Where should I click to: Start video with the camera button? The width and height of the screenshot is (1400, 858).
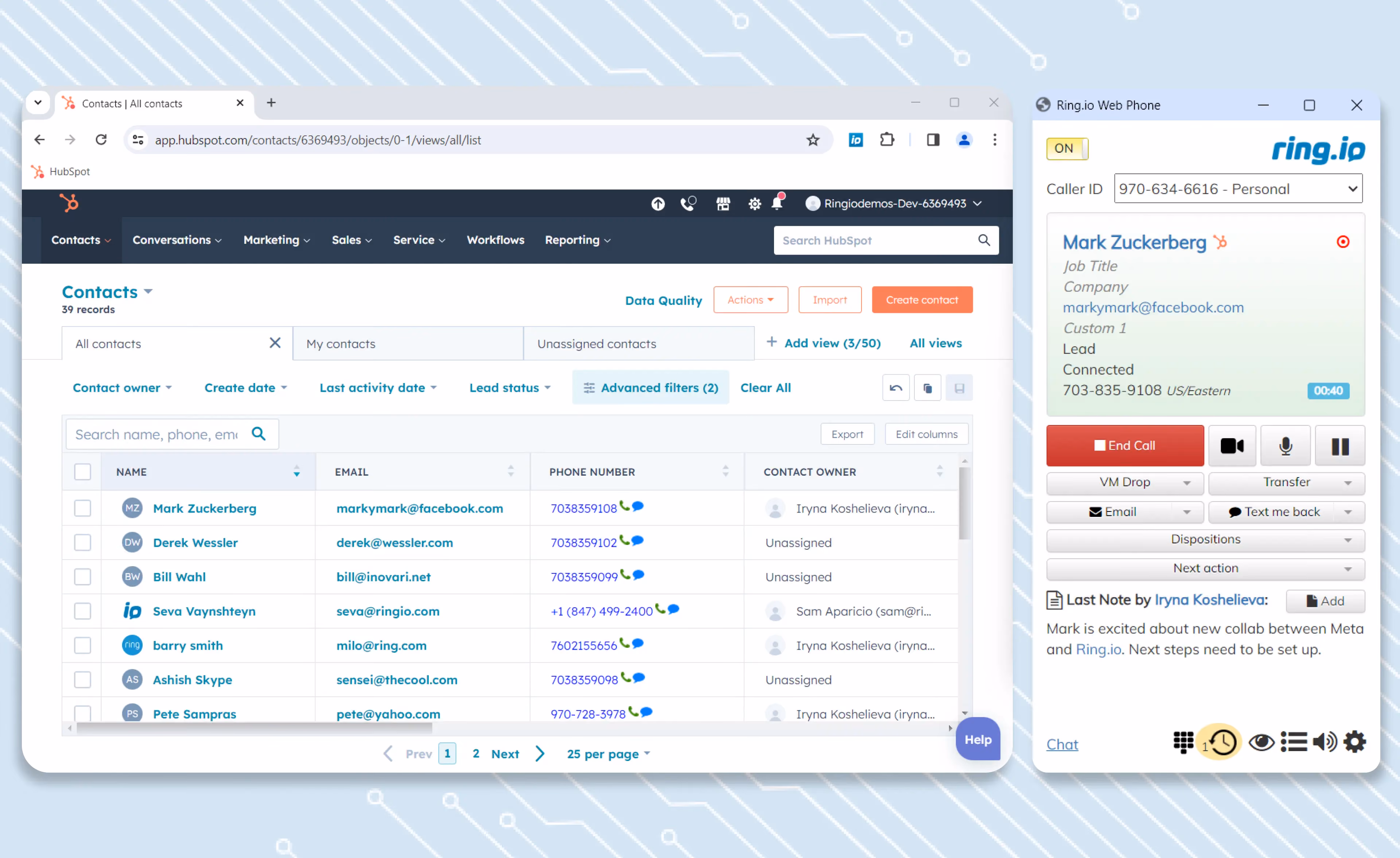(x=1232, y=446)
